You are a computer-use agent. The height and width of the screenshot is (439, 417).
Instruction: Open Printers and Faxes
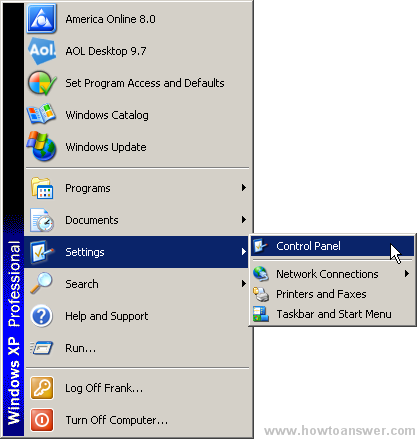[x=332, y=294]
